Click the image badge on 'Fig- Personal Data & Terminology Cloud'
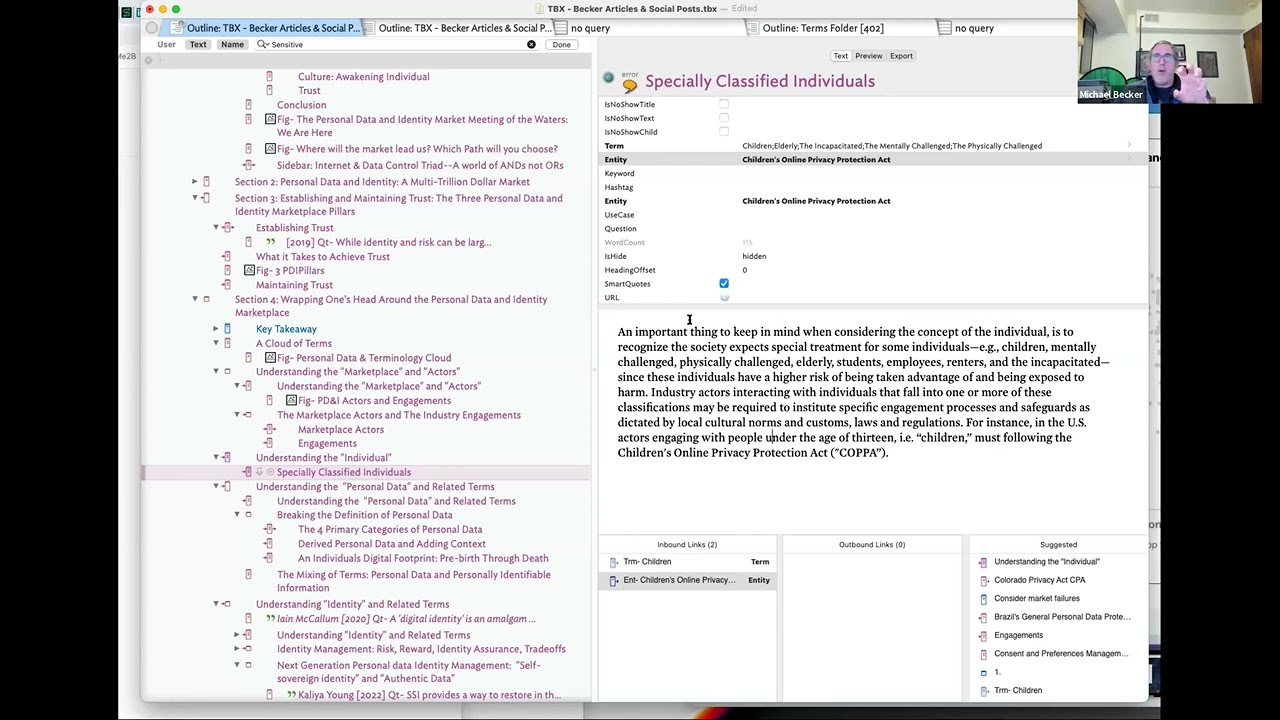1280x720 pixels. tap(270, 358)
